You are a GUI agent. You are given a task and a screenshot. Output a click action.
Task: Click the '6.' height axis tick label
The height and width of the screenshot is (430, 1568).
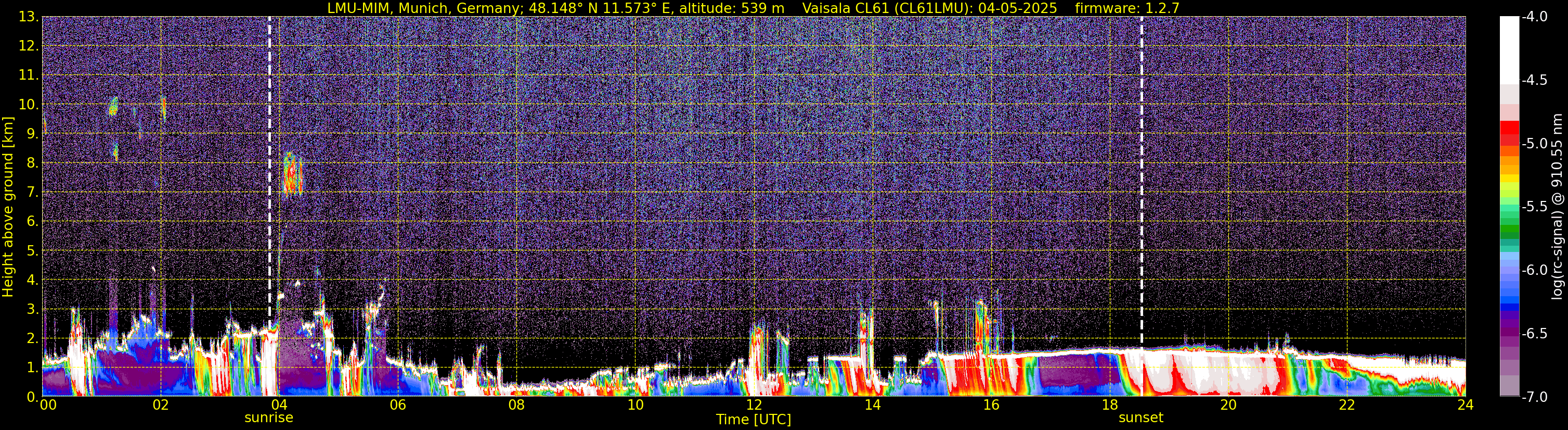click(x=33, y=221)
